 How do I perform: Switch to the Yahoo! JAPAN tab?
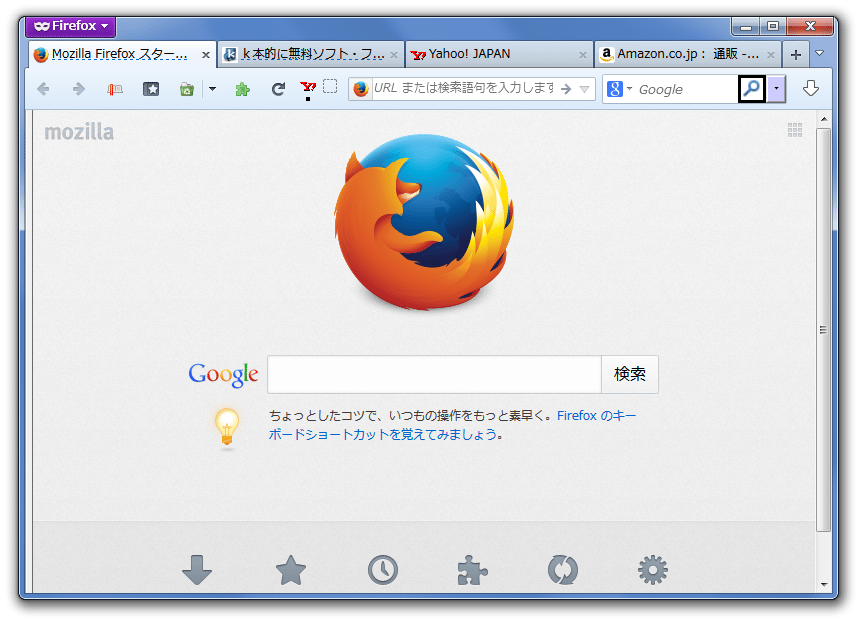click(499, 54)
